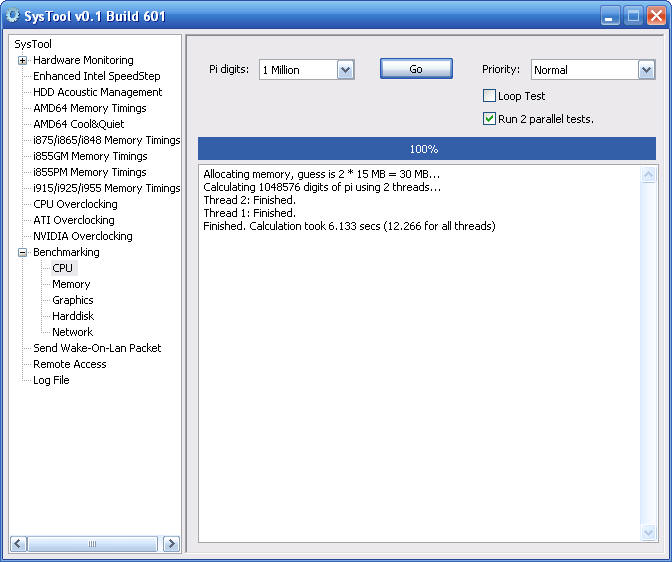Select Network under Benchmarking

click(x=72, y=332)
